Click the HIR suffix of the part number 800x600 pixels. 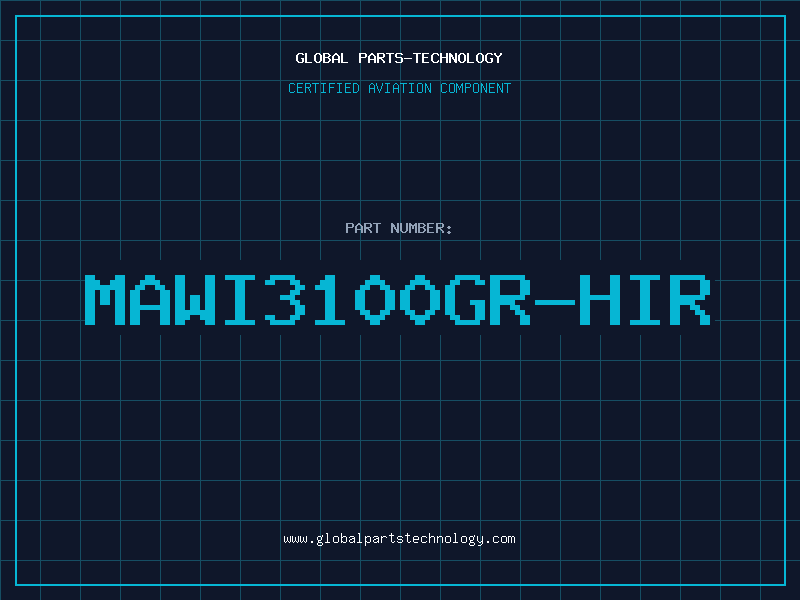point(645,300)
